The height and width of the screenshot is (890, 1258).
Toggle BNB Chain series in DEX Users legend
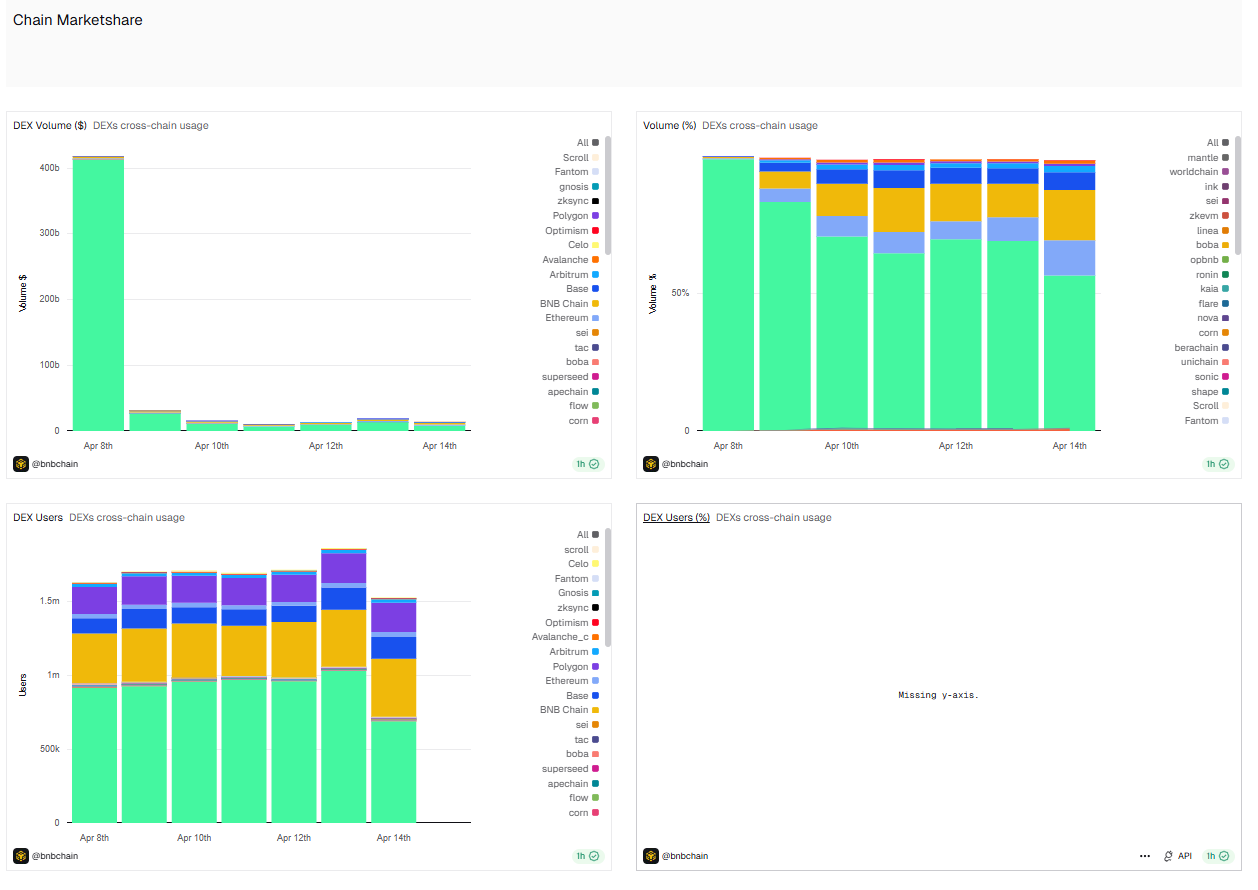pyautogui.click(x=565, y=710)
